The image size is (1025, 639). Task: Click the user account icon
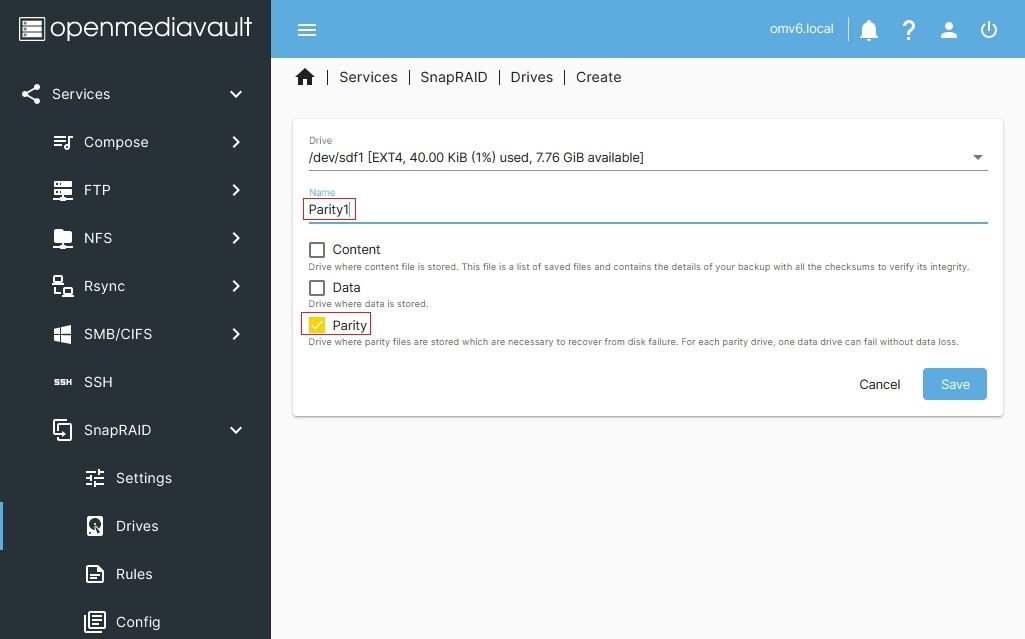coord(948,29)
